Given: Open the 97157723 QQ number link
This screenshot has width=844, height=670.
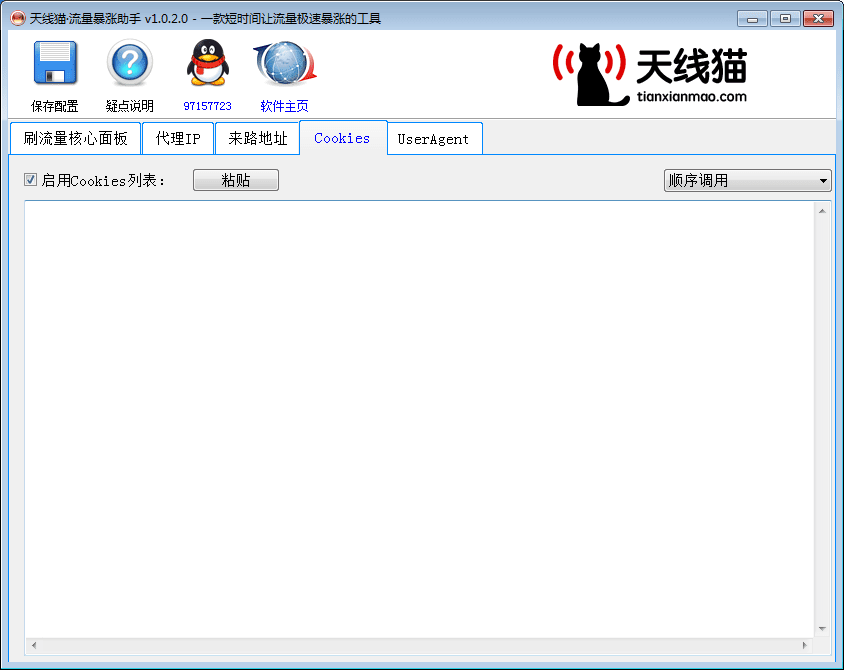Looking at the screenshot, I should coord(207,106).
